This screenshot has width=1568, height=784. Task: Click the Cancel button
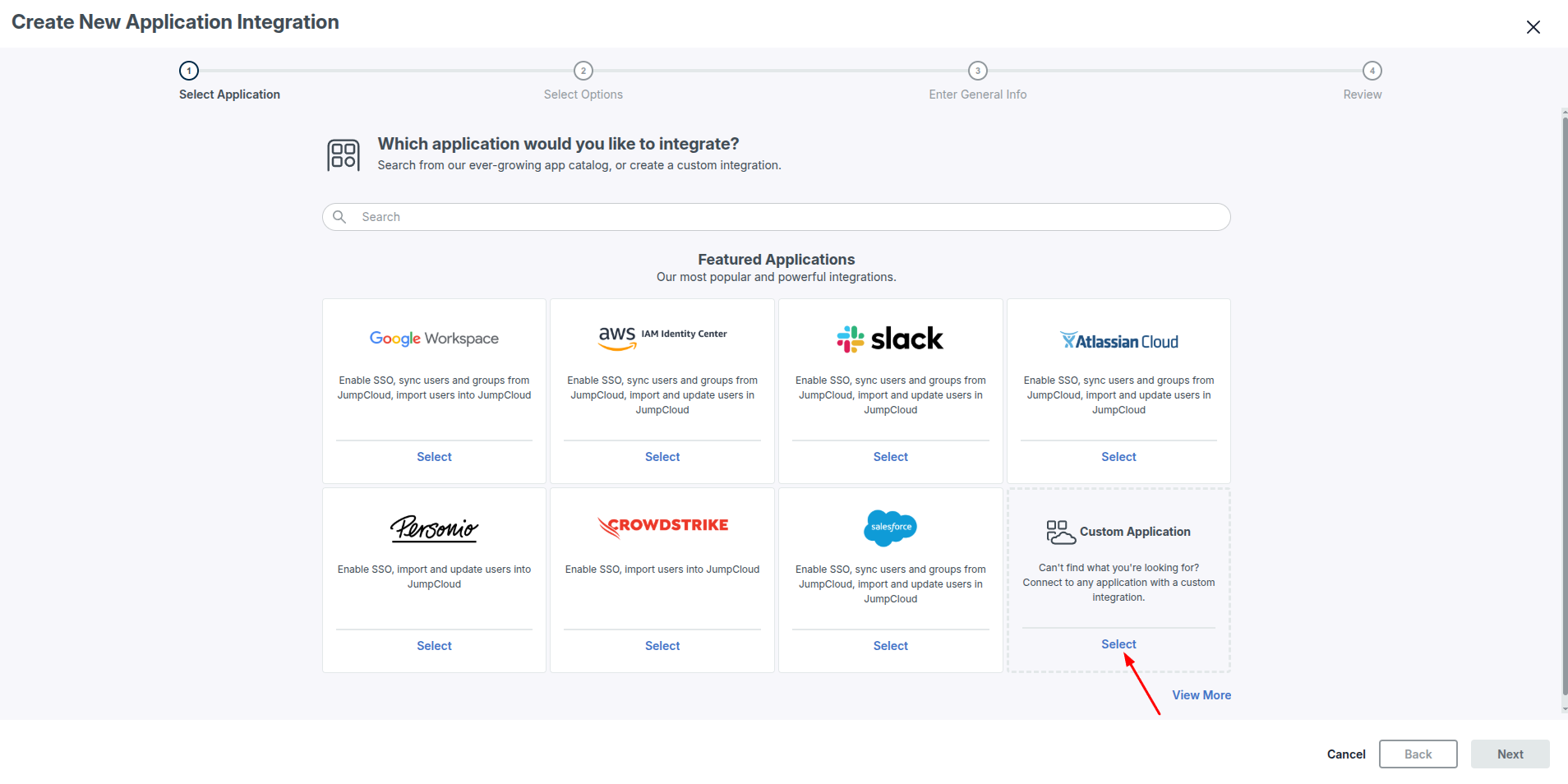pyautogui.click(x=1346, y=754)
